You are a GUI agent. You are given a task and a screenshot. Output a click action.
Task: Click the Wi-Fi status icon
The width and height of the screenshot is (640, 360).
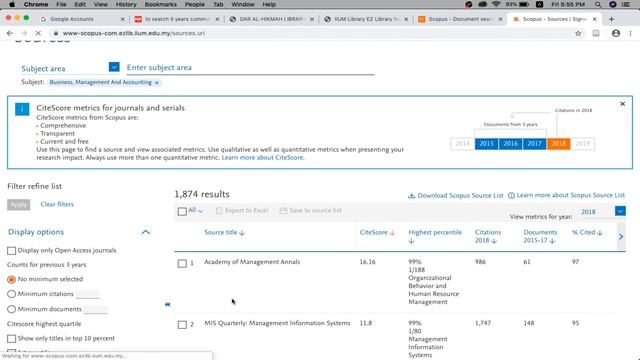pos(496,4)
